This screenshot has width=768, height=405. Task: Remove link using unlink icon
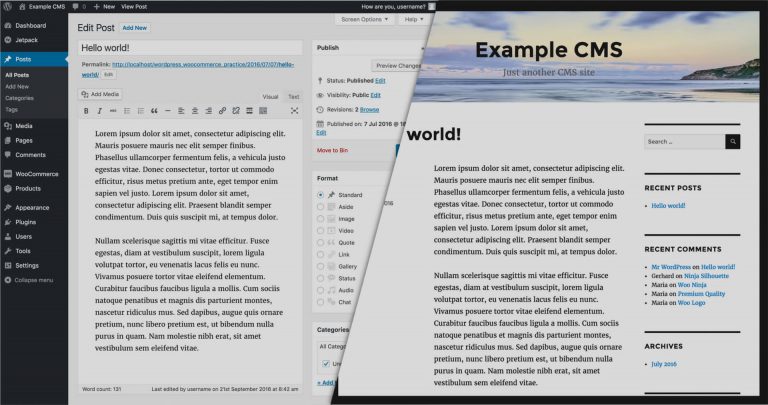click(236, 111)
